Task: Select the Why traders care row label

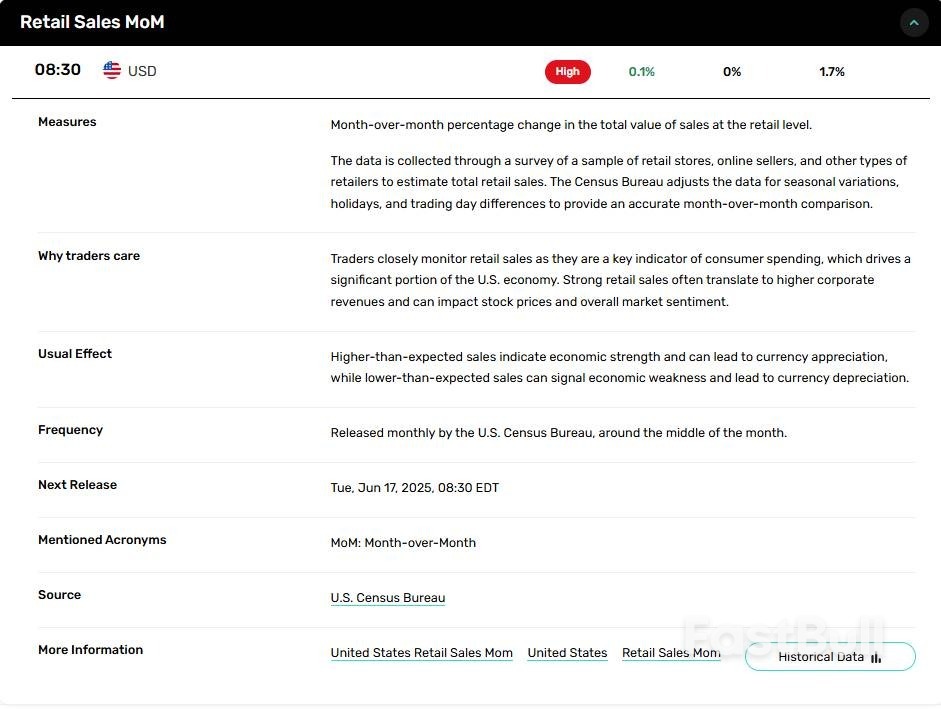Action: 89,256
